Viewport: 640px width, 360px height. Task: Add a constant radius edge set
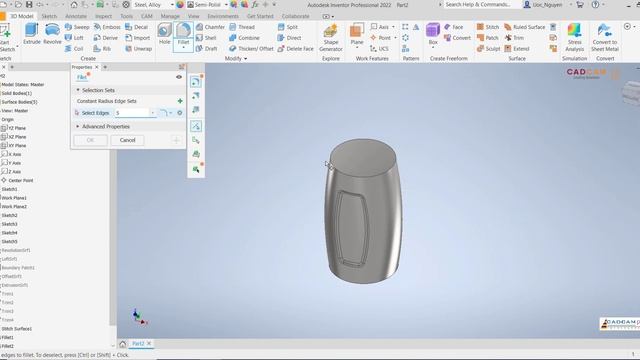point(180,101)
